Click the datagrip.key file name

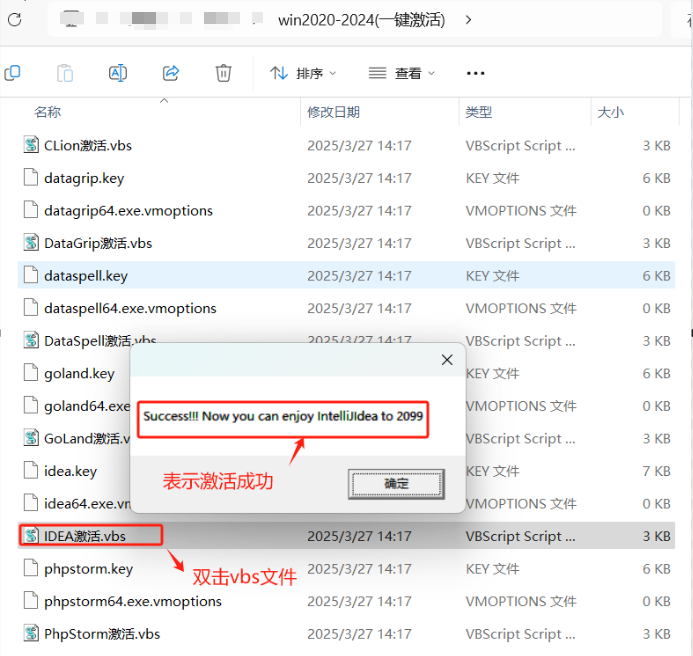[84, 178]
